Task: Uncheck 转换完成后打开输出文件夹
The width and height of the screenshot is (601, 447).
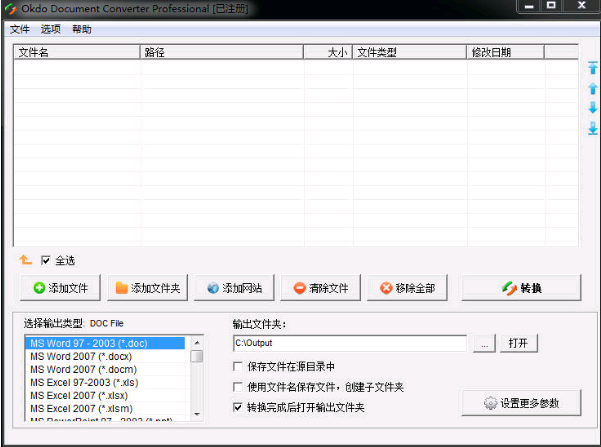Action: pyautogui.click(x=238, y=407)
